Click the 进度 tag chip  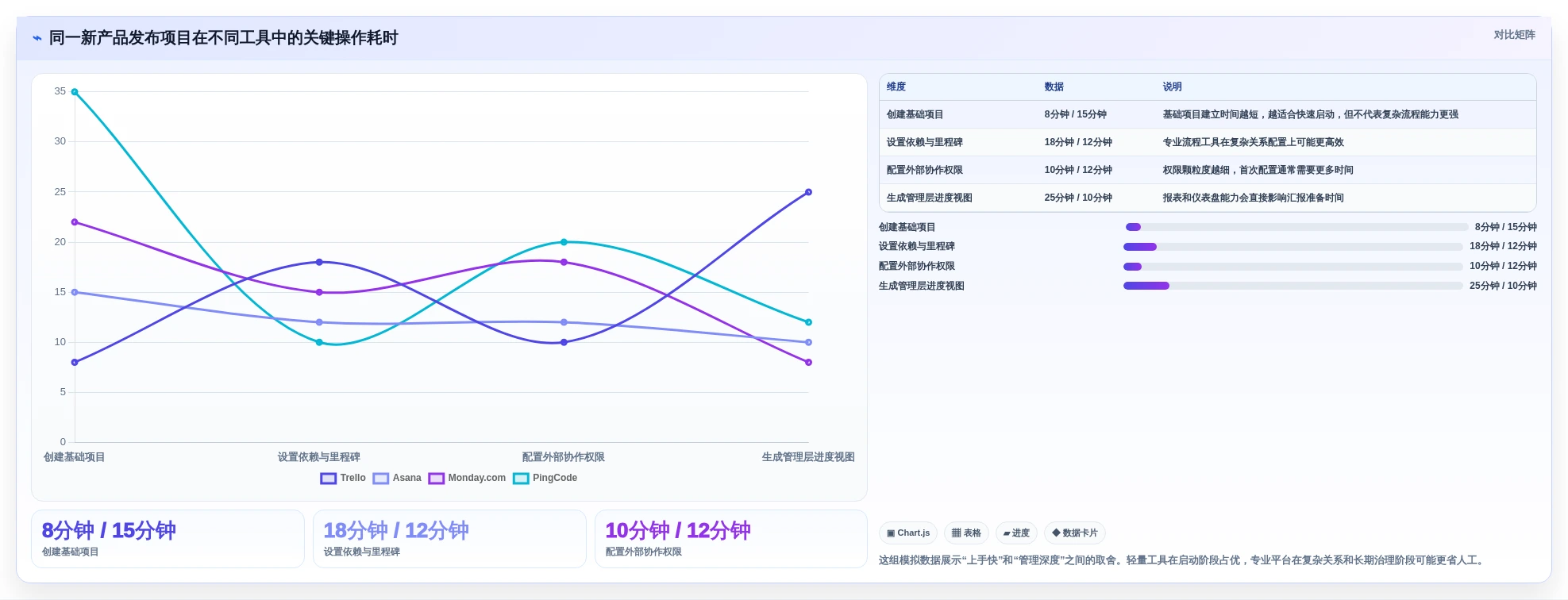pos(1016,533)
